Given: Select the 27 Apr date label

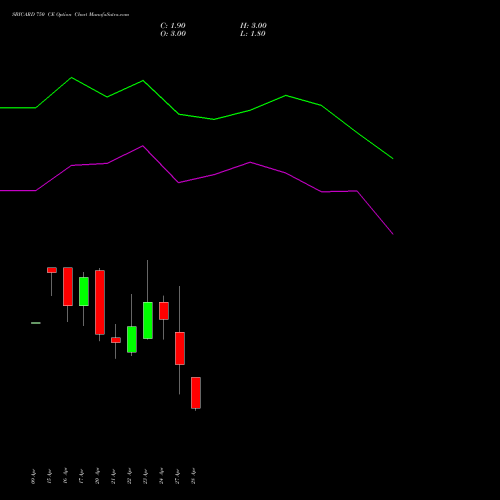Looking at the screenshot, I should [x=177, y=476].
